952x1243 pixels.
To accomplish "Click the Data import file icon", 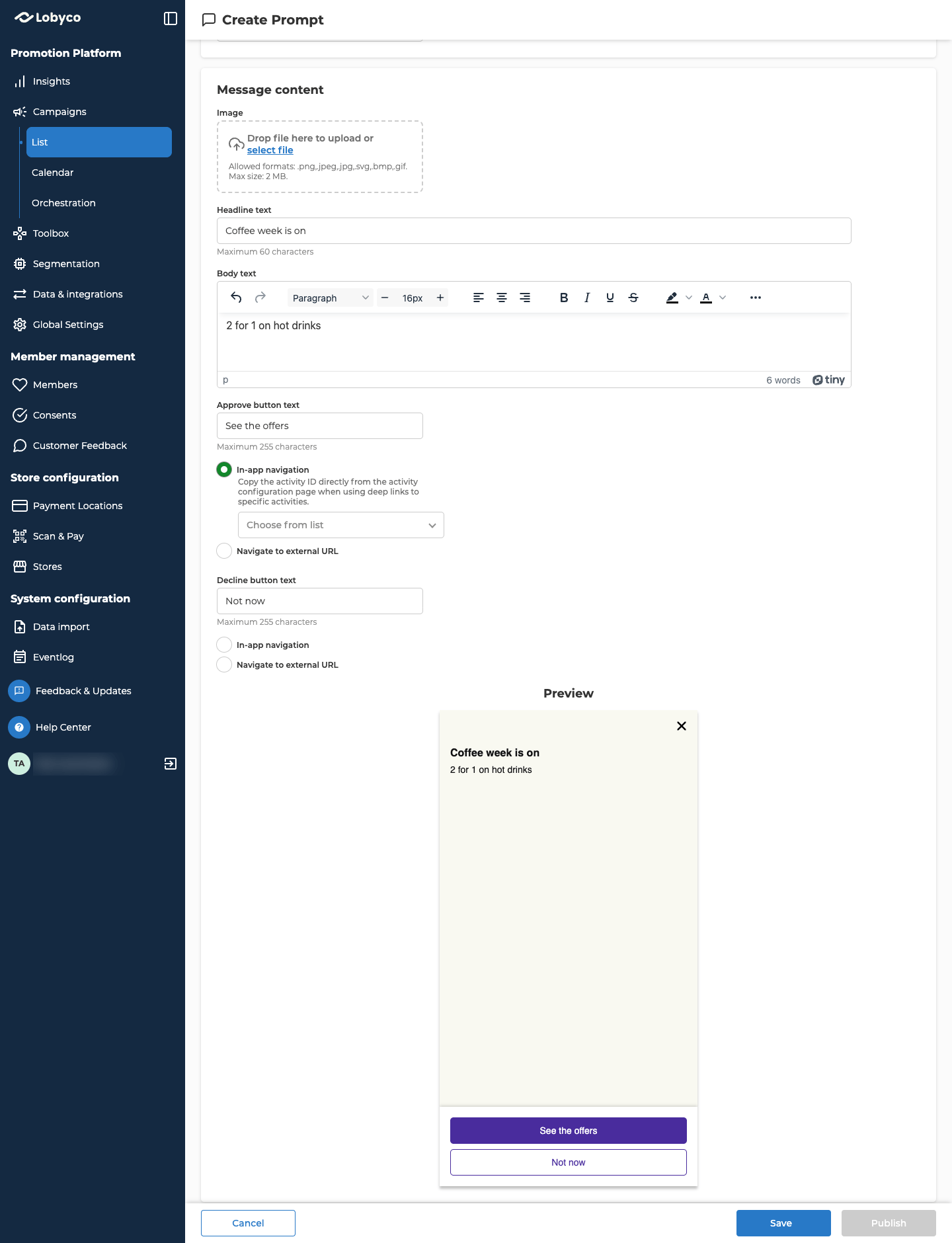I will [x=20, y=627].
